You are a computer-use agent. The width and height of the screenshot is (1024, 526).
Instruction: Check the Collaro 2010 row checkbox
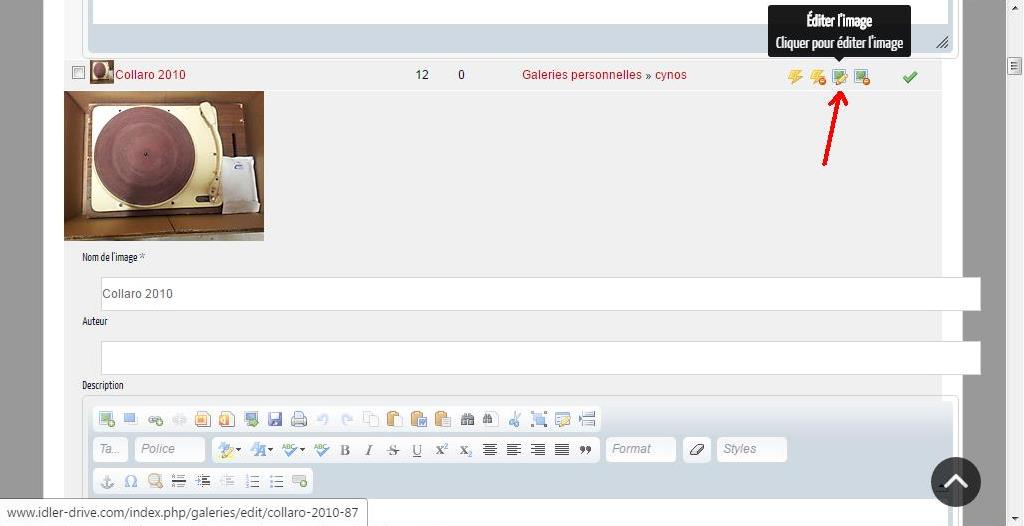tap(79, 72)
